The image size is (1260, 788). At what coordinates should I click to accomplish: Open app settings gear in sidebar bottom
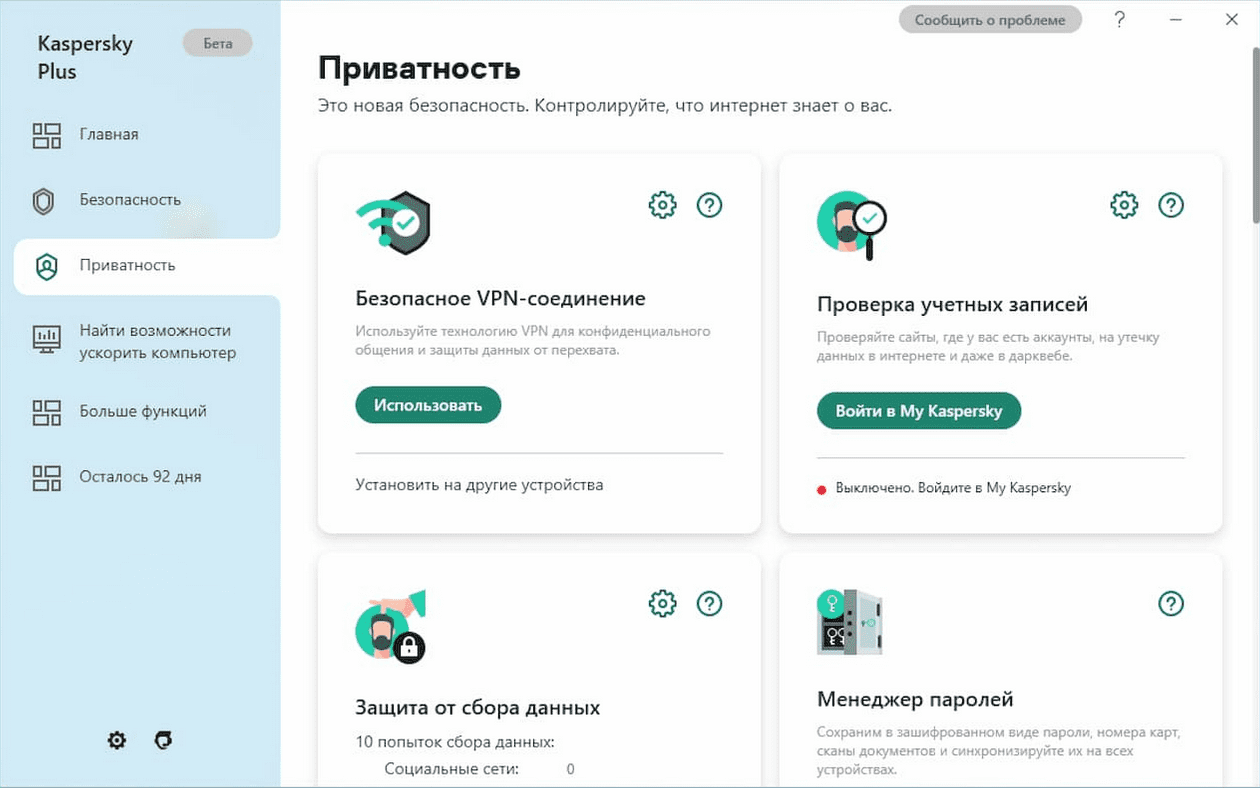[117, 740]
